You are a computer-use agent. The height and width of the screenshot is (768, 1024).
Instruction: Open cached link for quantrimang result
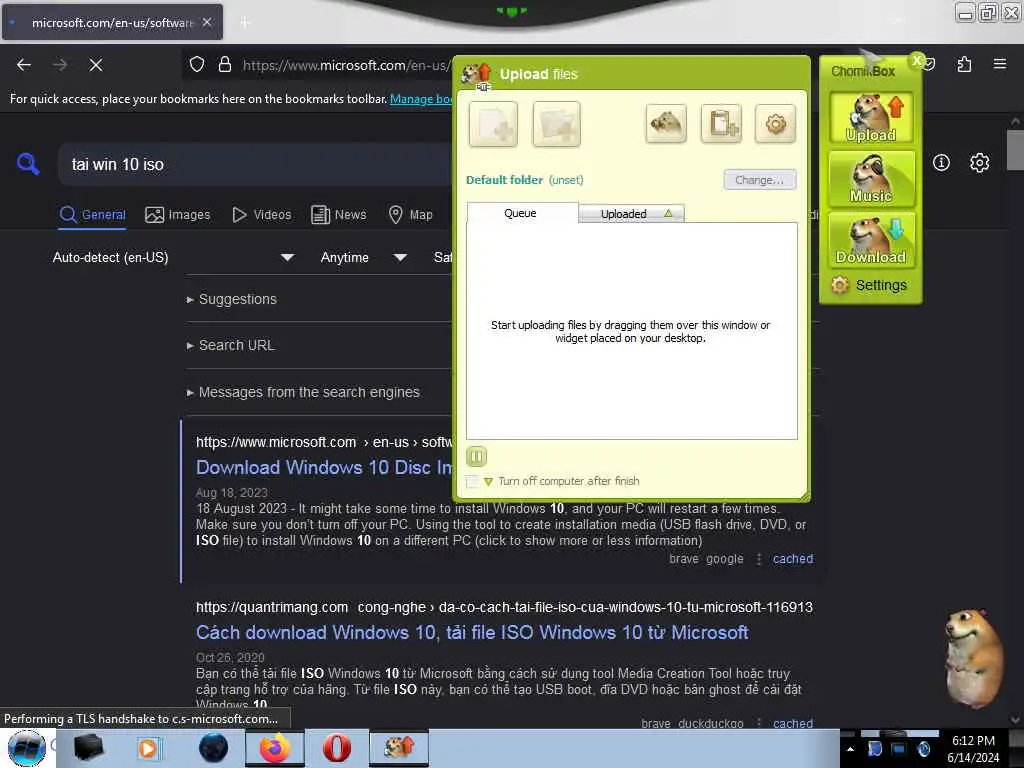click(793, 724)
